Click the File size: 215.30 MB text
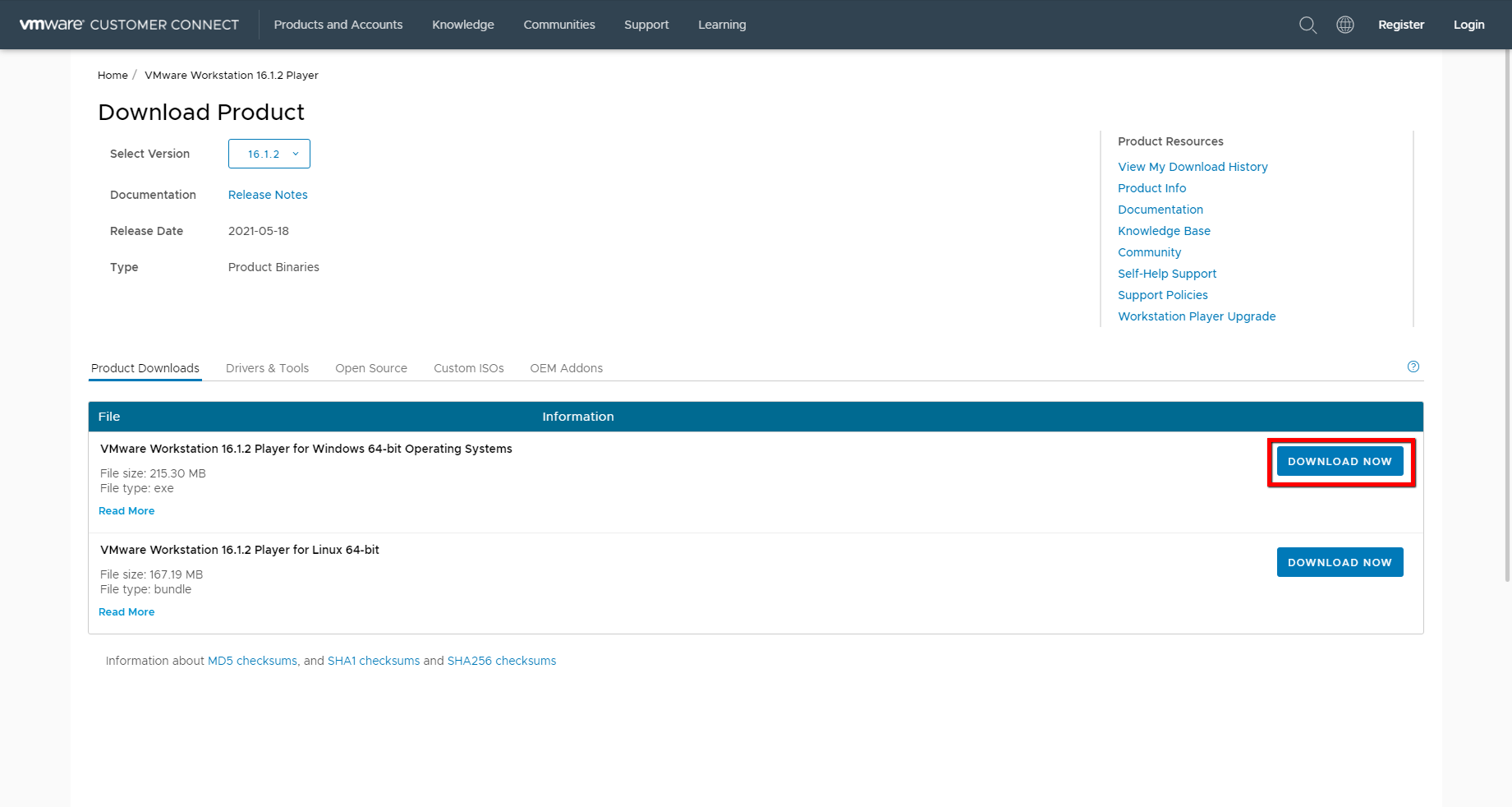 pyautogui.click(x=153, y=473)
